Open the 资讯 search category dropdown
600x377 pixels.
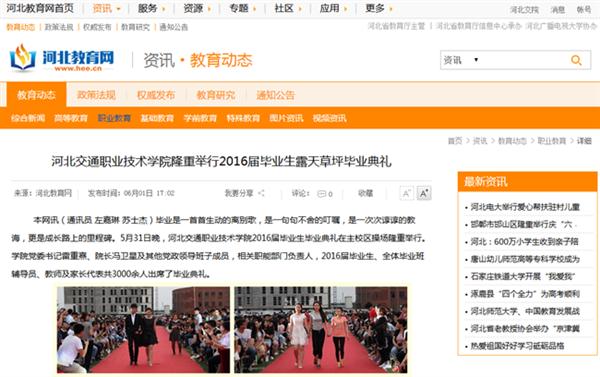point(461,60)
